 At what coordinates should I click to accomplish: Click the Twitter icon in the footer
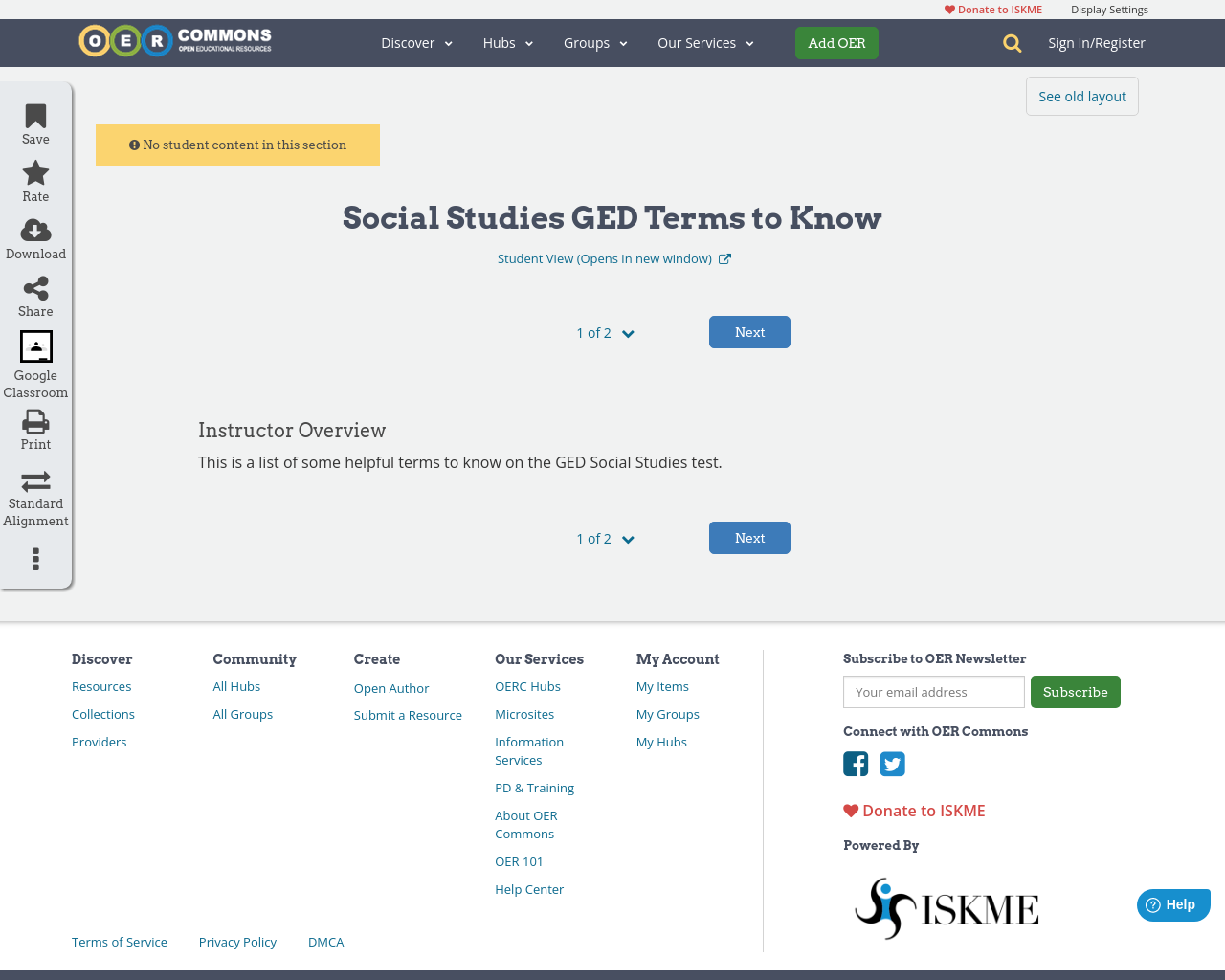893,764
